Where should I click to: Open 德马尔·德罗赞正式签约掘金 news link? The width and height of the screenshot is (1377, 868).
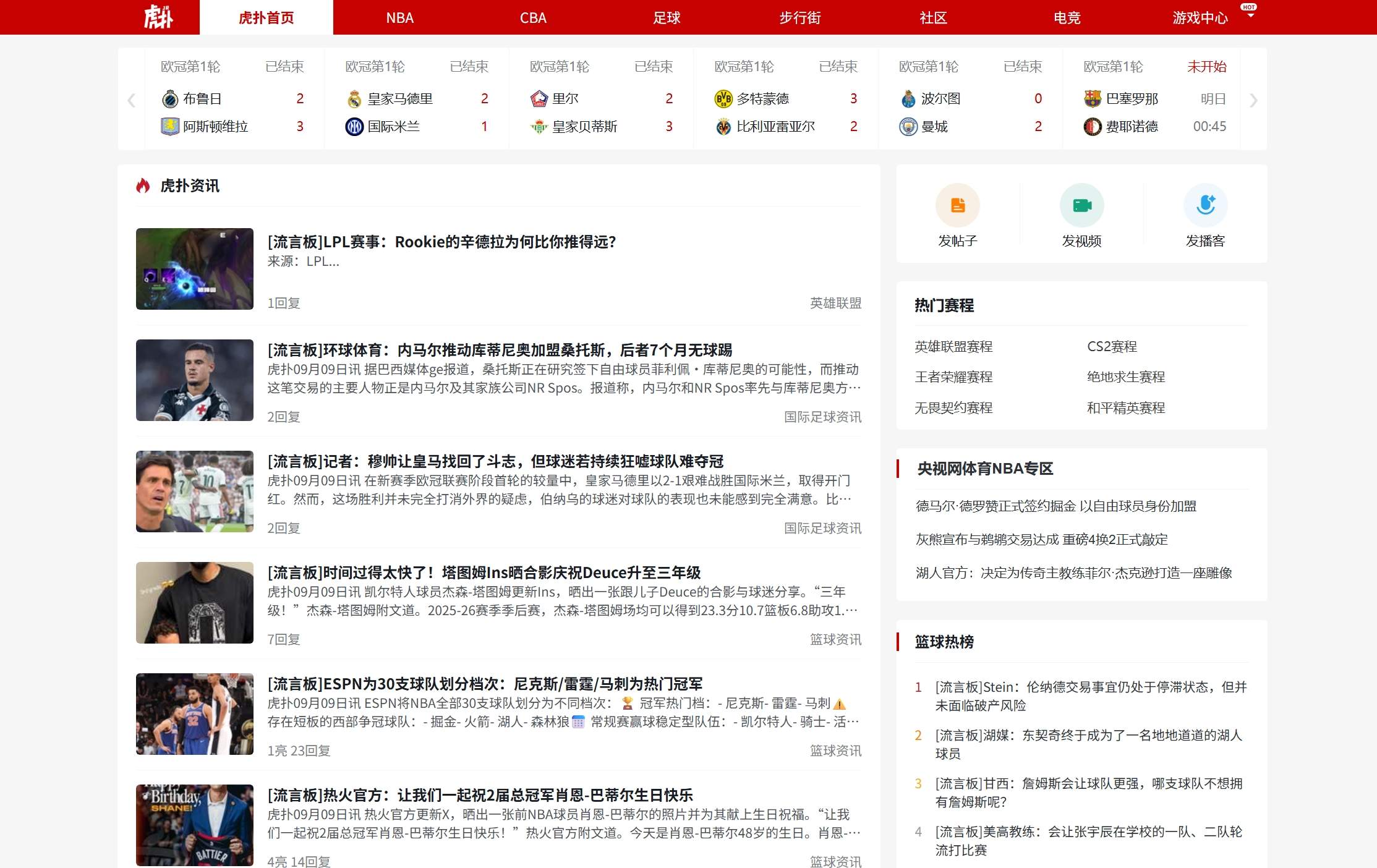click(x=1056, y=506)
